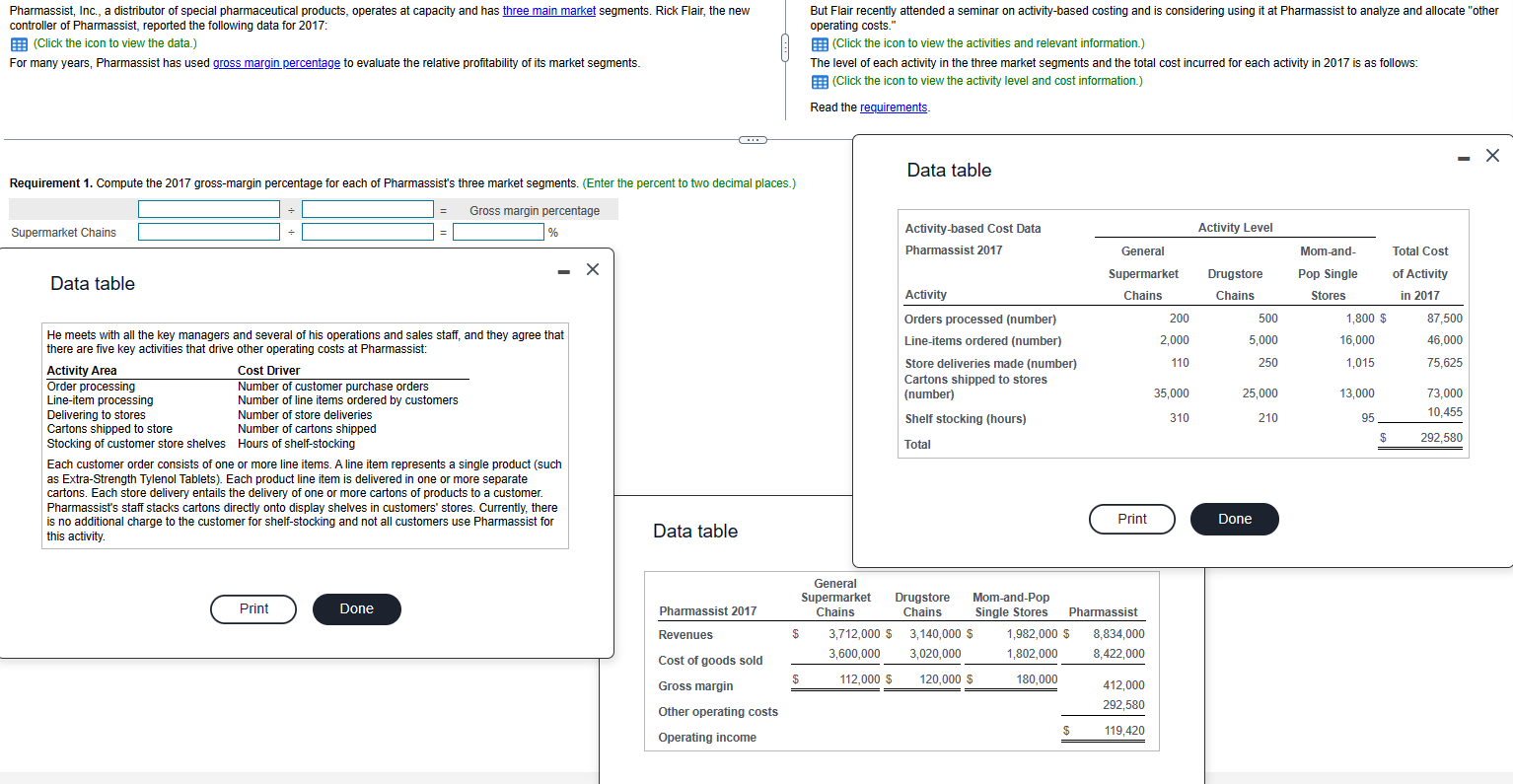Click Done in activity area data table
The width and height of the screenshot is (1513, 784).
click(357, 608)
